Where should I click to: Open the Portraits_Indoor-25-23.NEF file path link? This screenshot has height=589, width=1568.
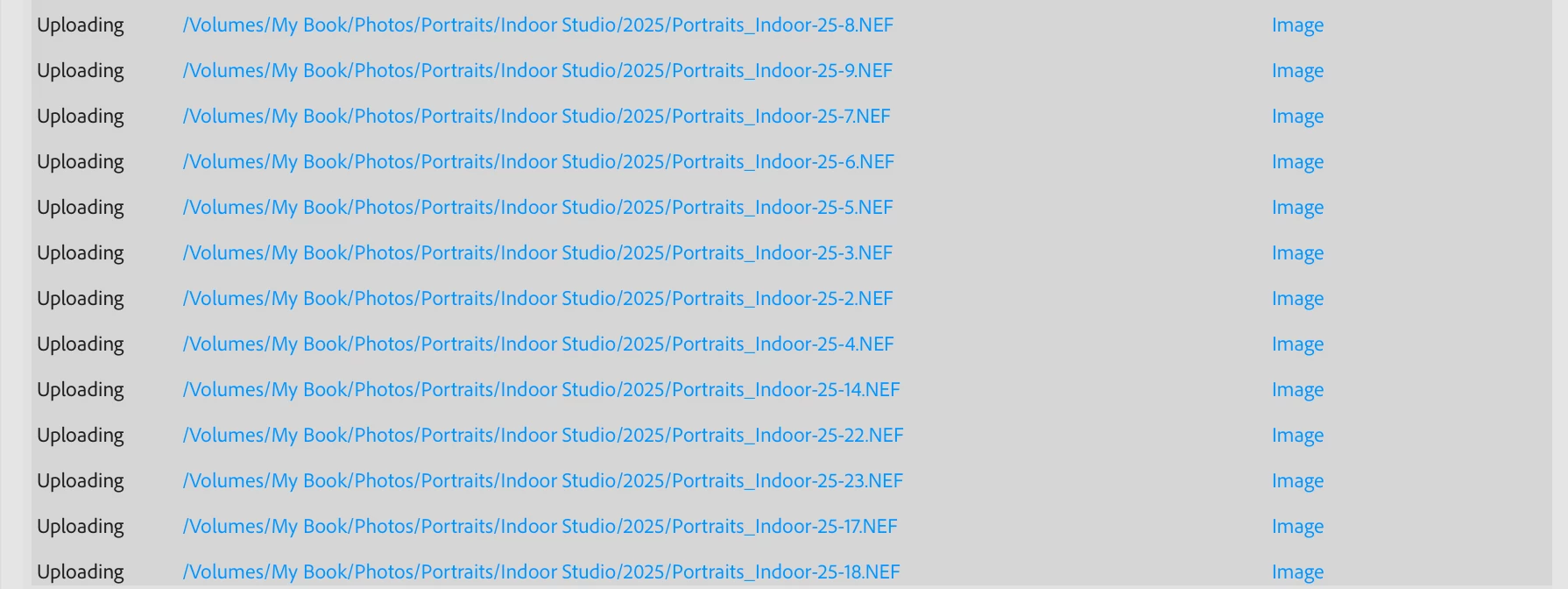(543, 481)
